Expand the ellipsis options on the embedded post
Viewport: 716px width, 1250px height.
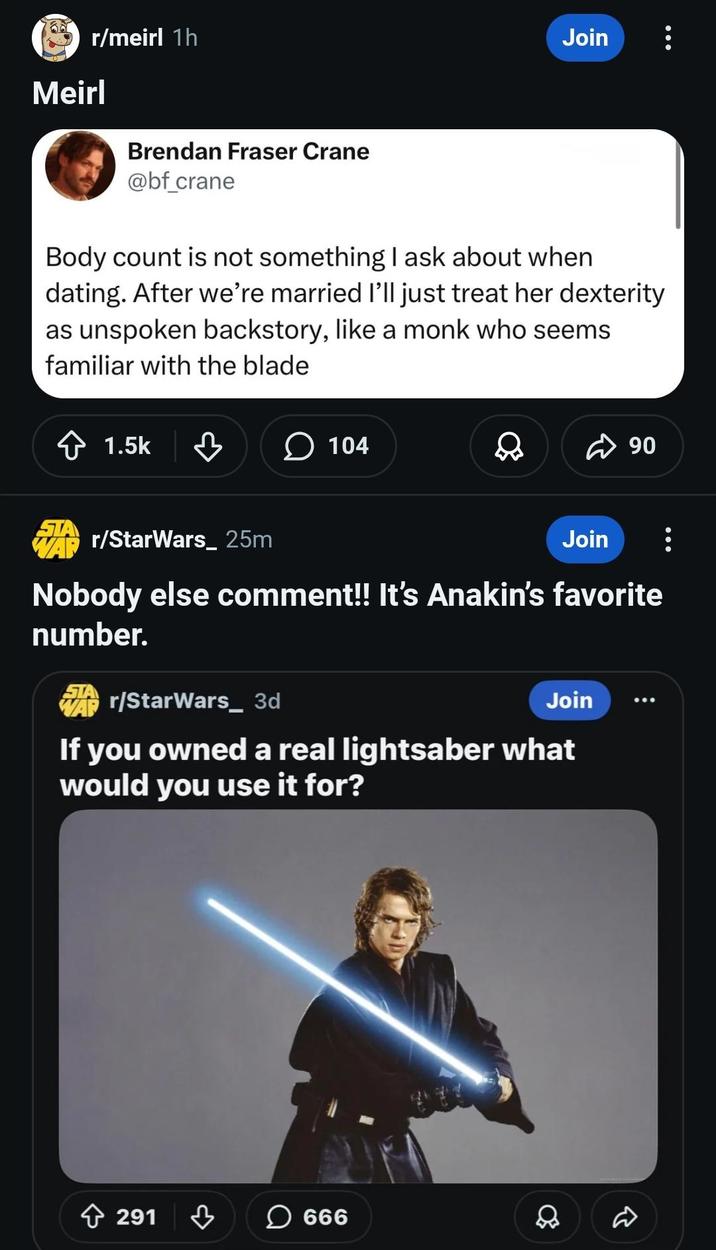(x=645, y=700)
